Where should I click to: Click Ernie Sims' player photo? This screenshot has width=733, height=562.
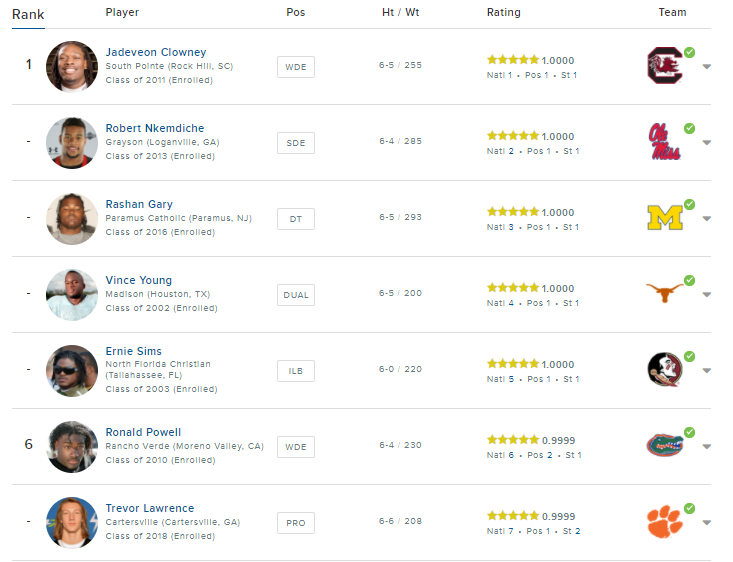(72, 371)
